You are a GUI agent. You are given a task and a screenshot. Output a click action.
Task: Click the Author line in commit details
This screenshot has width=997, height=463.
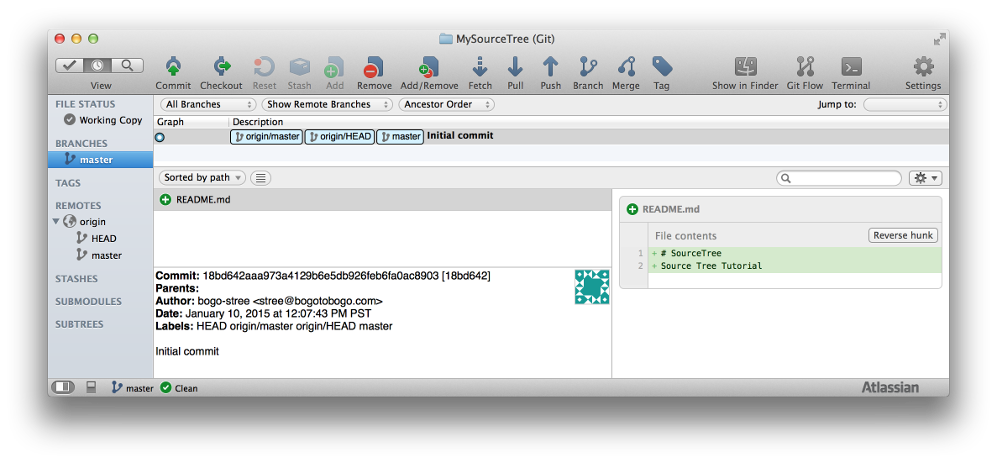[269, 301]
